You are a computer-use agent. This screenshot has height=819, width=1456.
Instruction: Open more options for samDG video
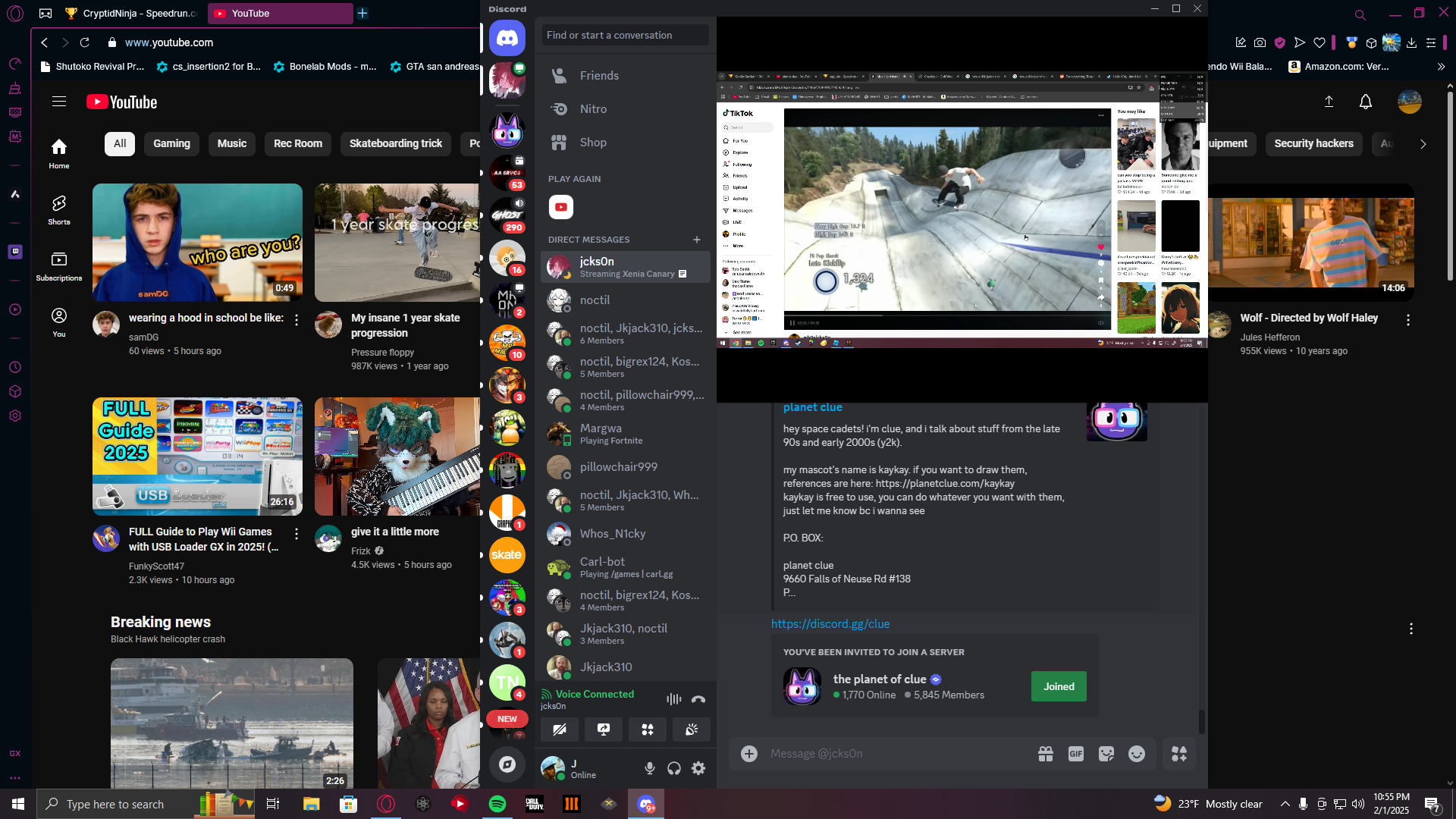point(297,320)
